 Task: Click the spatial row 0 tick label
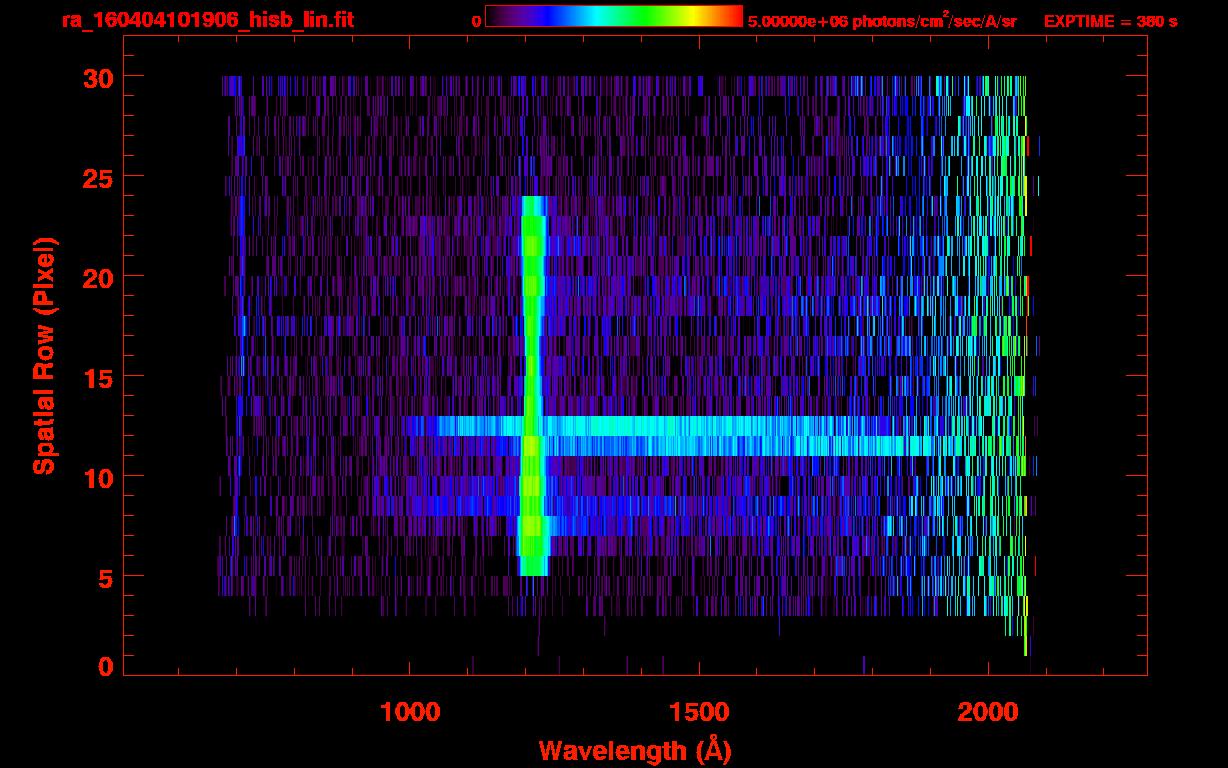click(x=105, y=666)
